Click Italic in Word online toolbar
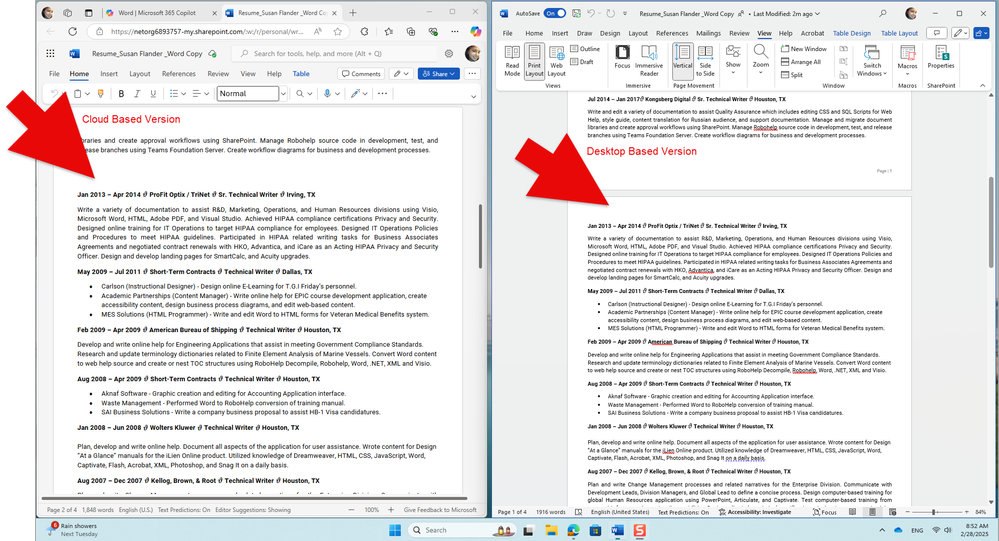 (x=137, y=94)
